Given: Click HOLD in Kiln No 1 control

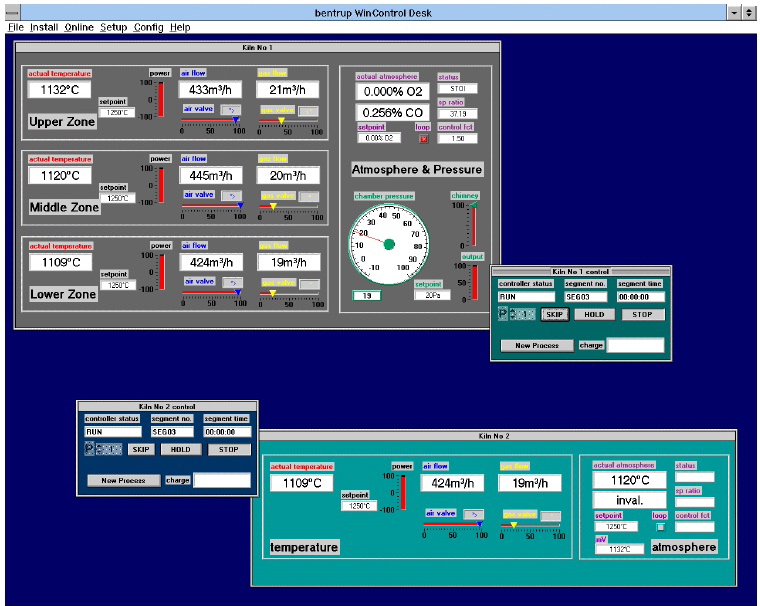Looking at the screenshot, I should [594, 314].
